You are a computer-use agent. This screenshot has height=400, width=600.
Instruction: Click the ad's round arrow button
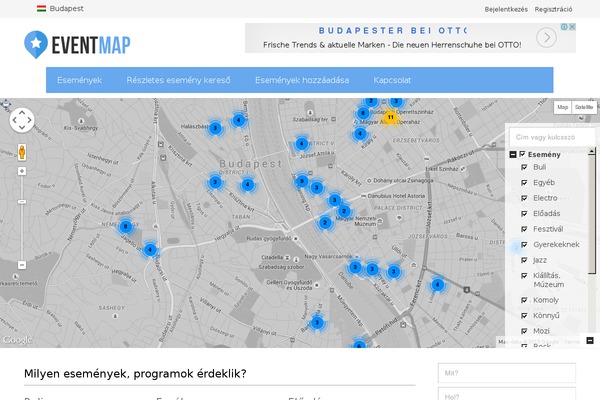point(546,38)
